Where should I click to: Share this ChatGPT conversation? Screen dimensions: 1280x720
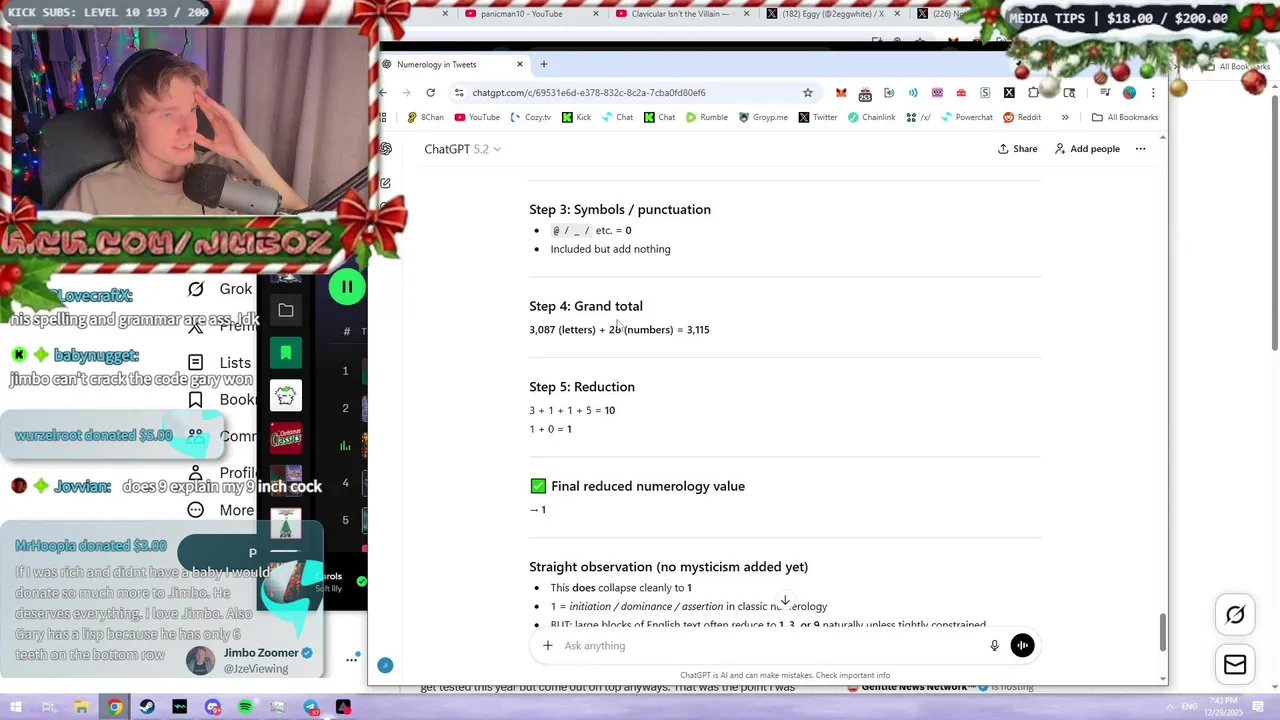pos(1017,149)
